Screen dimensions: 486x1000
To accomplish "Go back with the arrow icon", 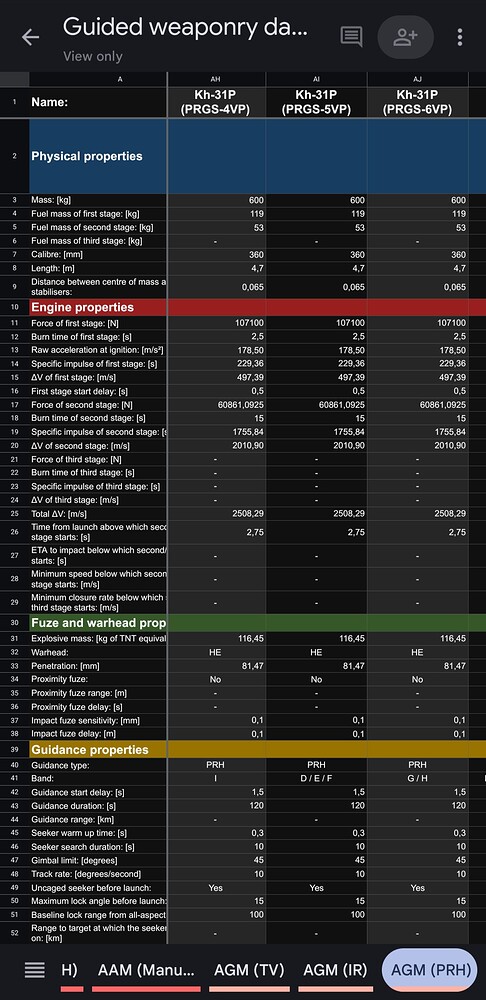I will (x=31, y=37).
